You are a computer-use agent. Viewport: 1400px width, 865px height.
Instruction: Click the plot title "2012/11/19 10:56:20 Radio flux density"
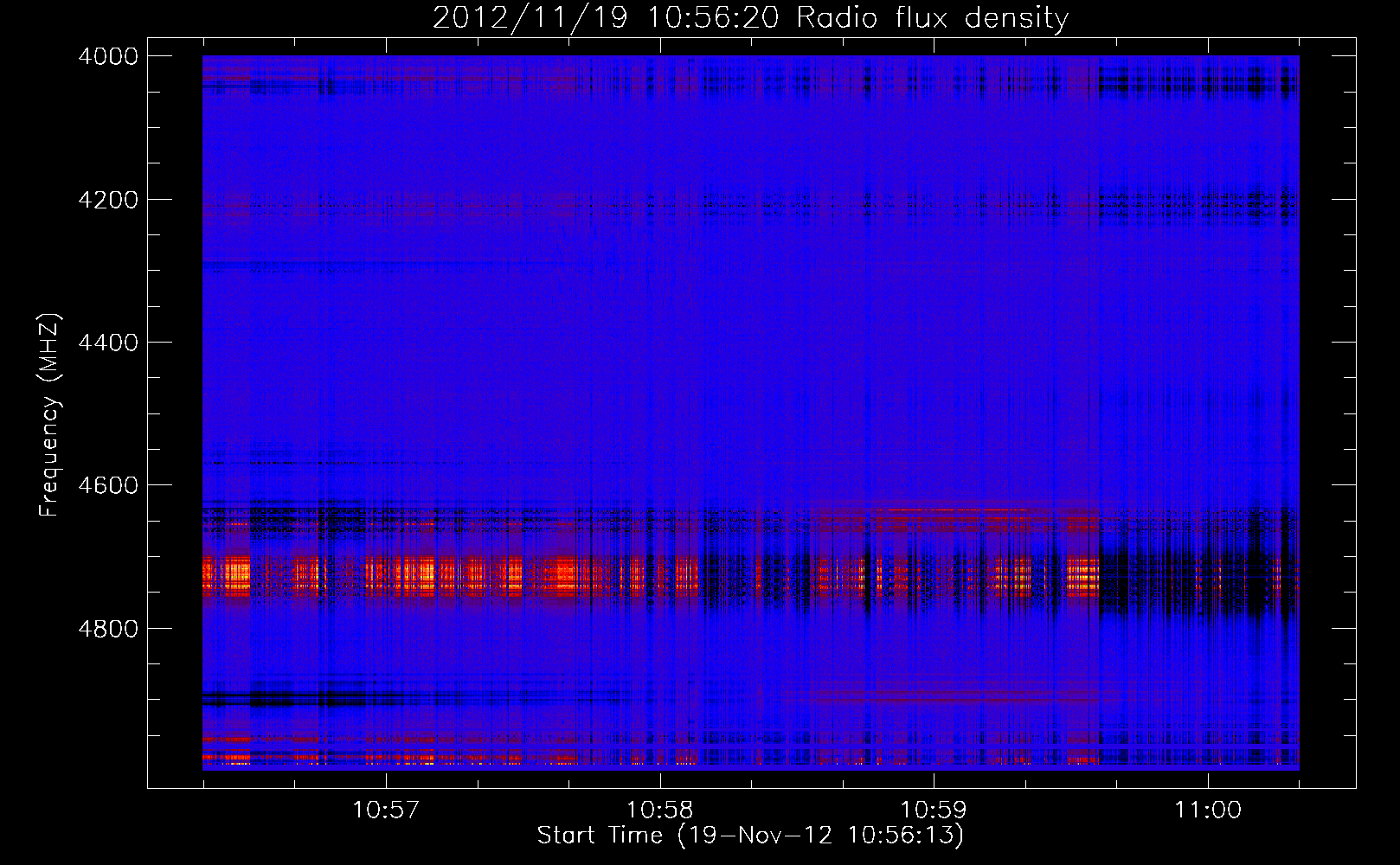pyautogui.click(x=750, y=17)
